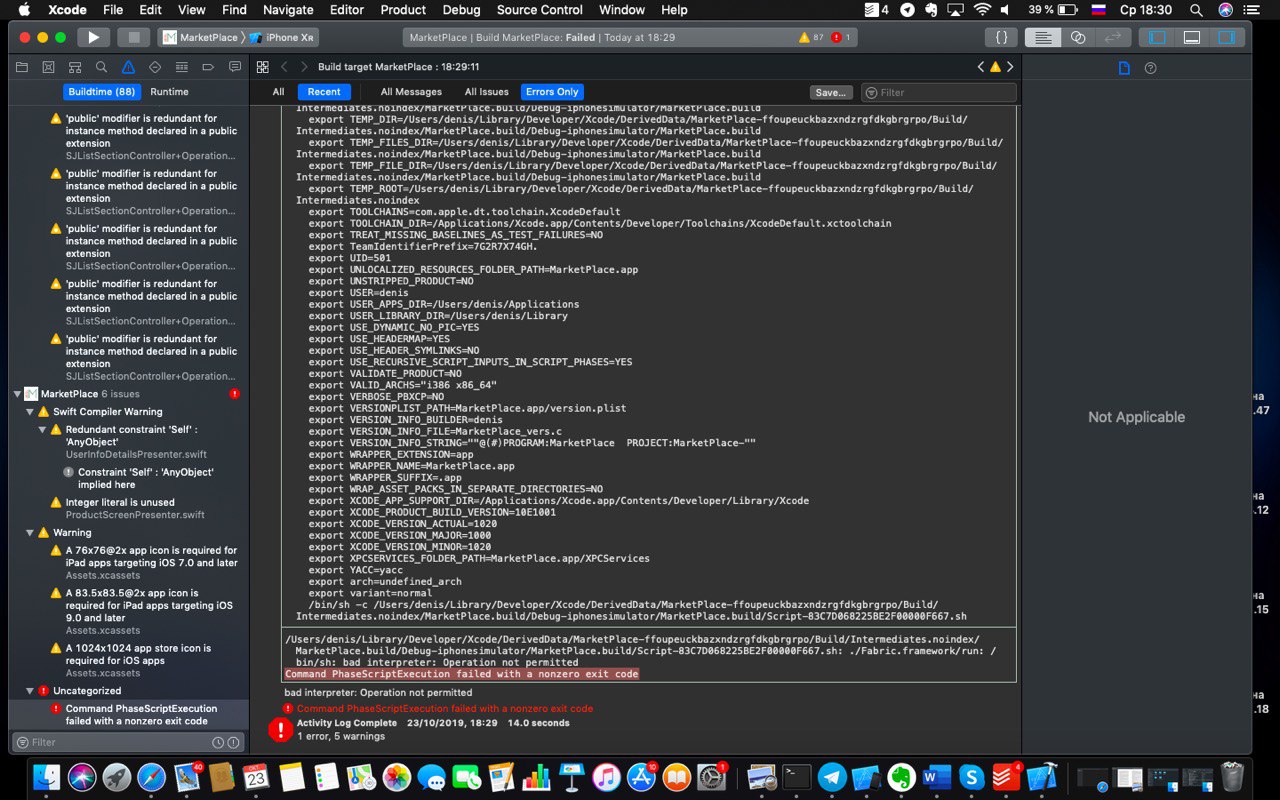Open the Source Control menu
The image size is (1280, 800).
pyautogui.click(x=539, y=10)
